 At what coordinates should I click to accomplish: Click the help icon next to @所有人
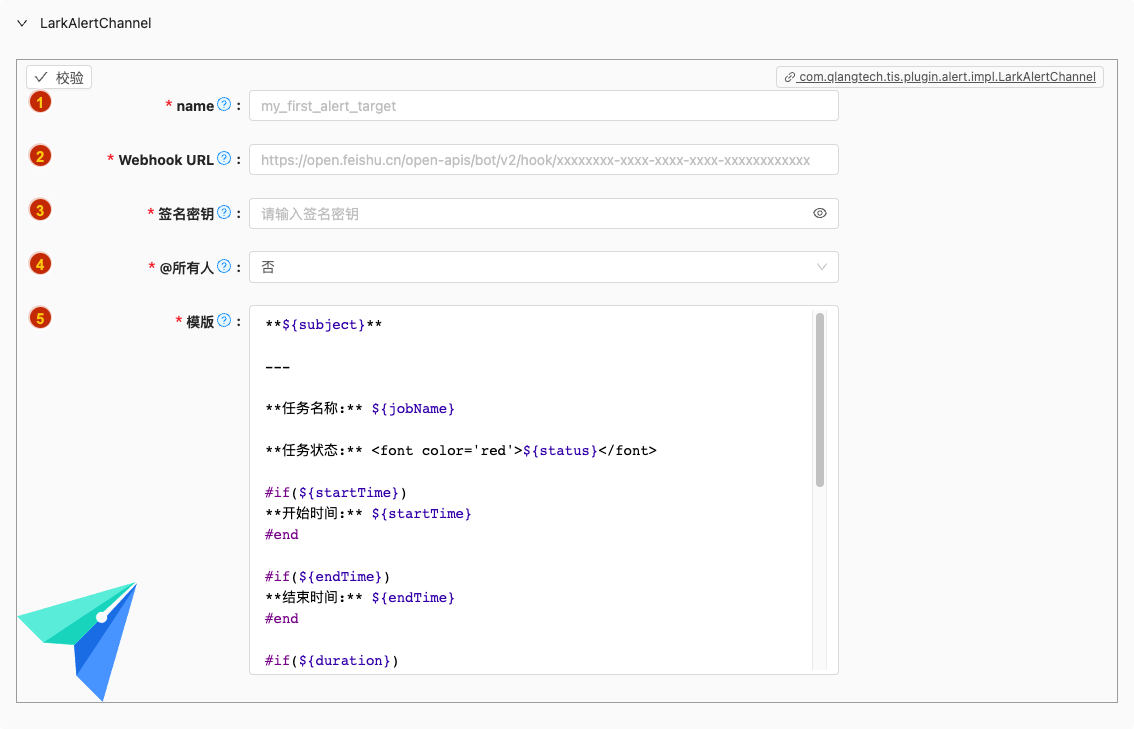point(224,266)
